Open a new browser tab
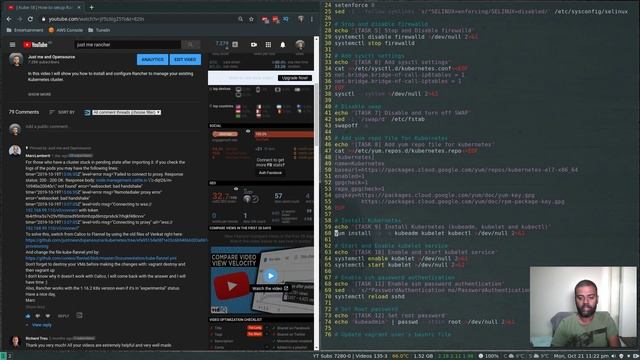 91,7
